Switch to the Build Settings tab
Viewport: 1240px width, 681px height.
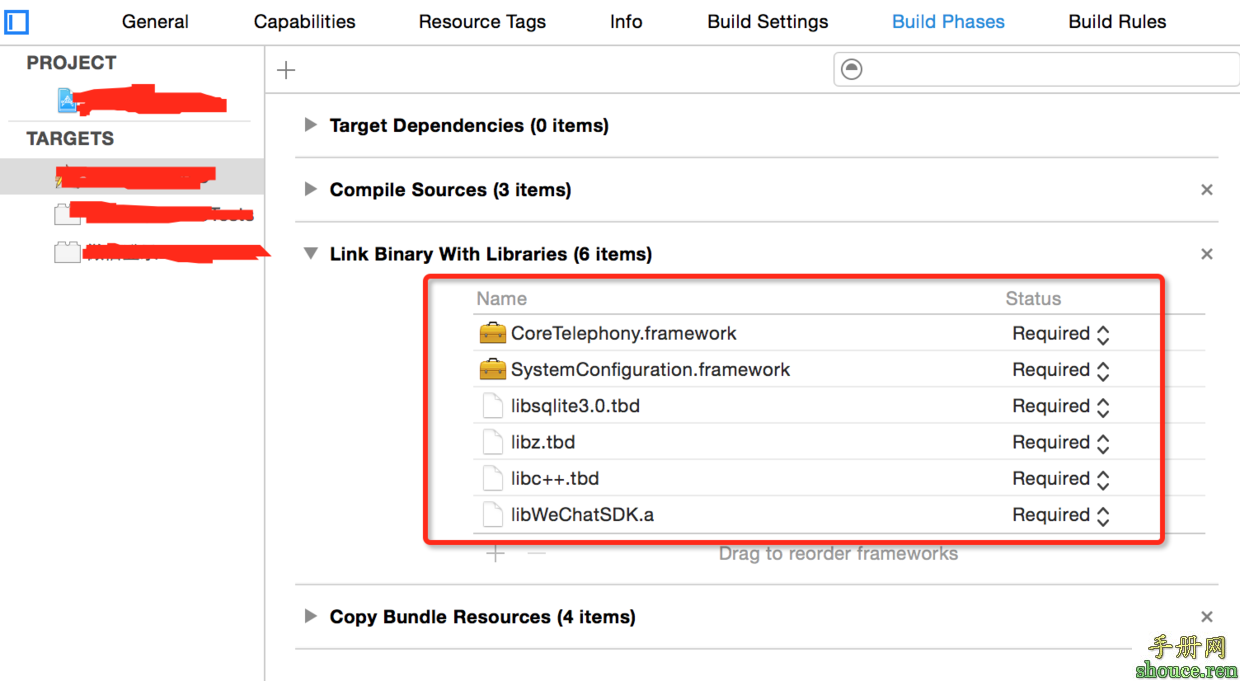point(767,21)
